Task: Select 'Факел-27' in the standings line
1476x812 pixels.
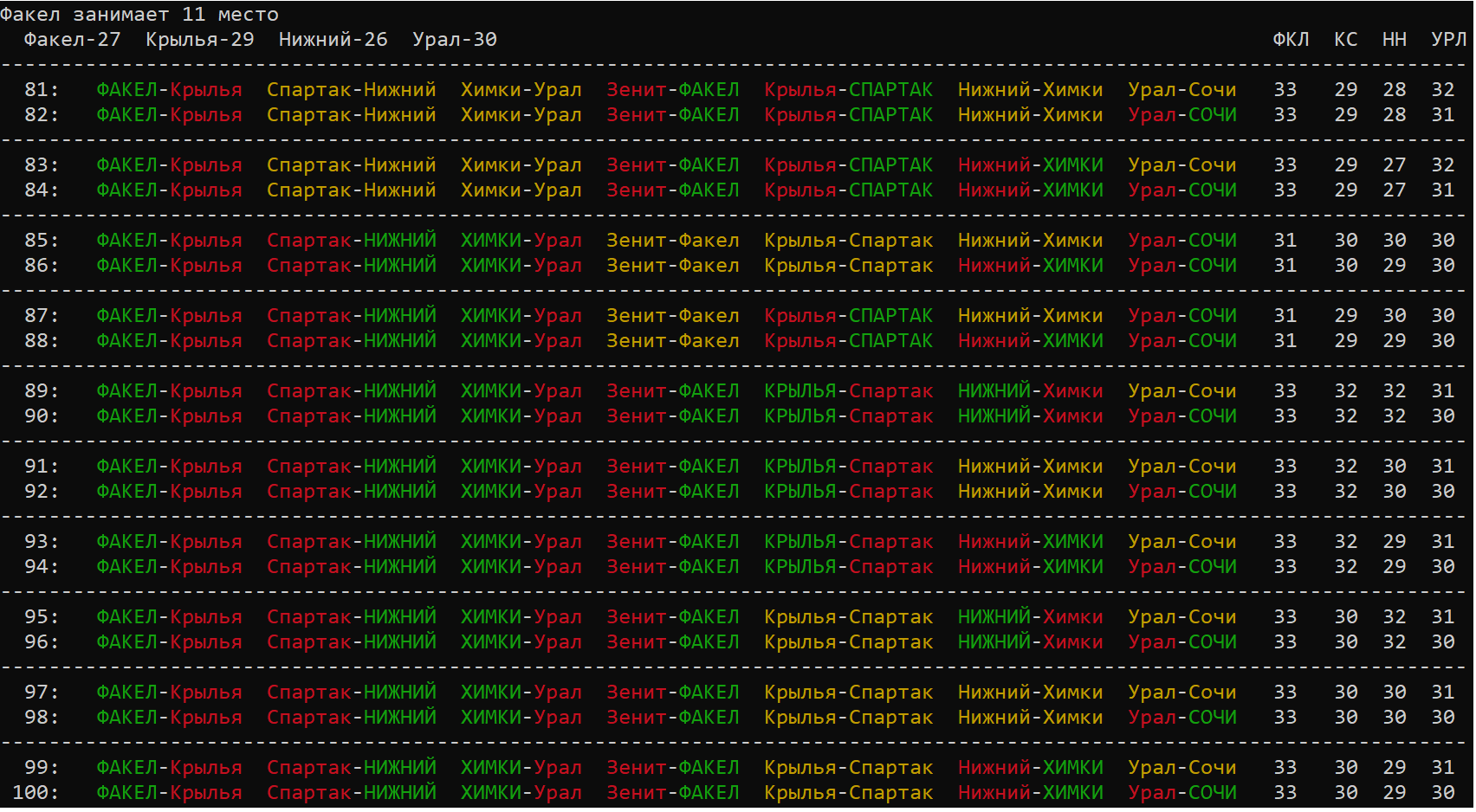Action: (73, 40)
